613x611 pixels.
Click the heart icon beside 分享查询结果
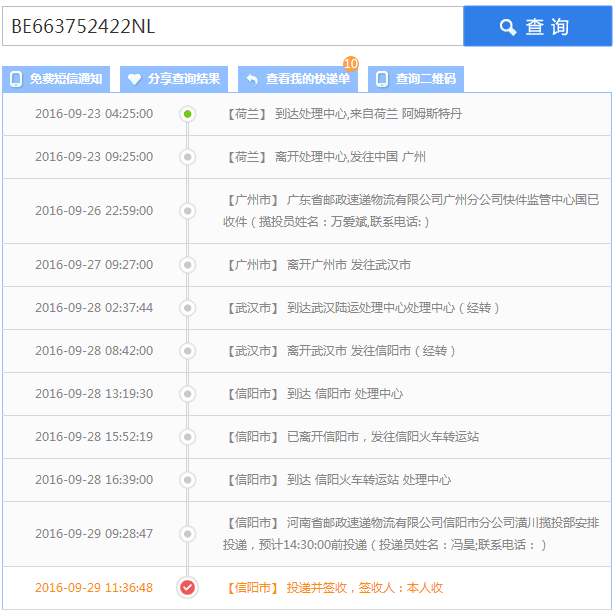tap(134, 79)
